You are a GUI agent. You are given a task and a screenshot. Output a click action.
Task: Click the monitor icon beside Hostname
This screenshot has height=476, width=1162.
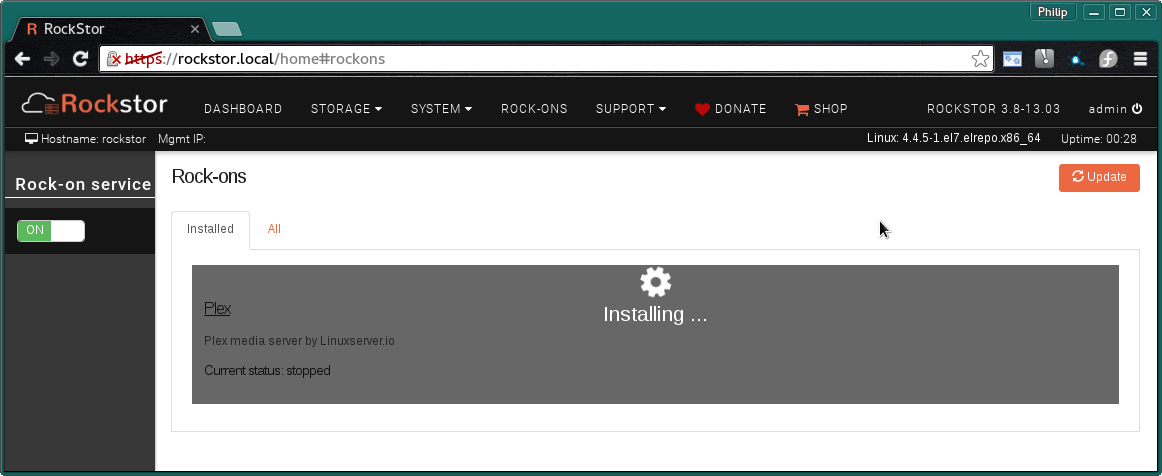[x=31, y=139]
